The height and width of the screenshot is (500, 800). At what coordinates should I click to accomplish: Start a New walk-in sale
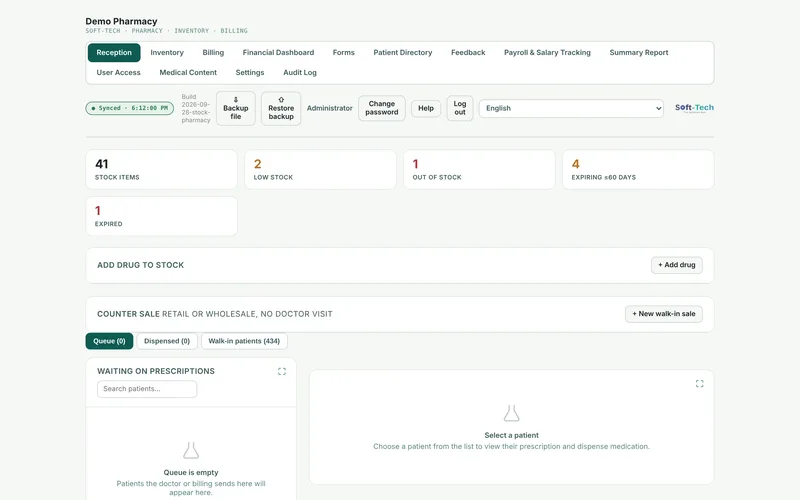click(x=664, y=314)
